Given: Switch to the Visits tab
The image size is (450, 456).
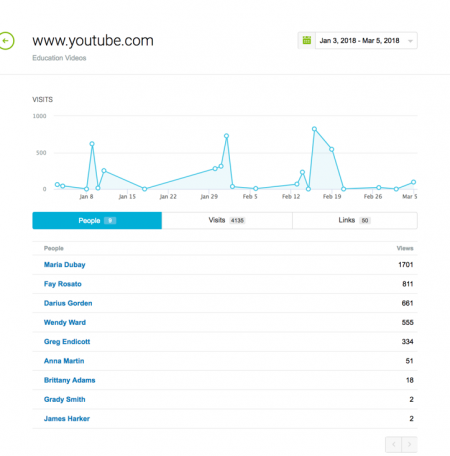Looking at the screenshot, I should pos(227,220).
